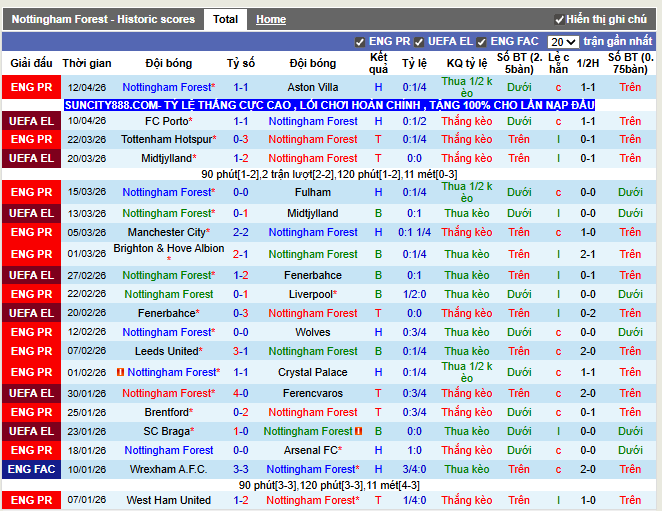Click the ENG PR badge in West Ham row
Viewport: 662px width, 511px height.
pyautogui.click(x=32, y=500)
